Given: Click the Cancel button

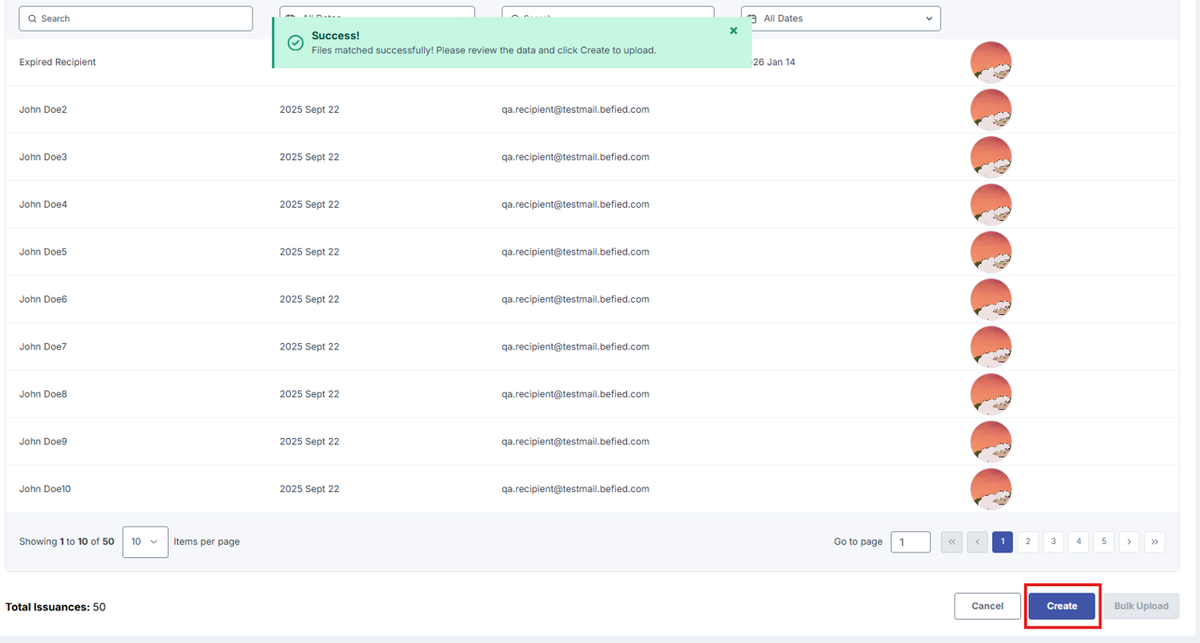Looking at the screenshot, I should 988,606.
